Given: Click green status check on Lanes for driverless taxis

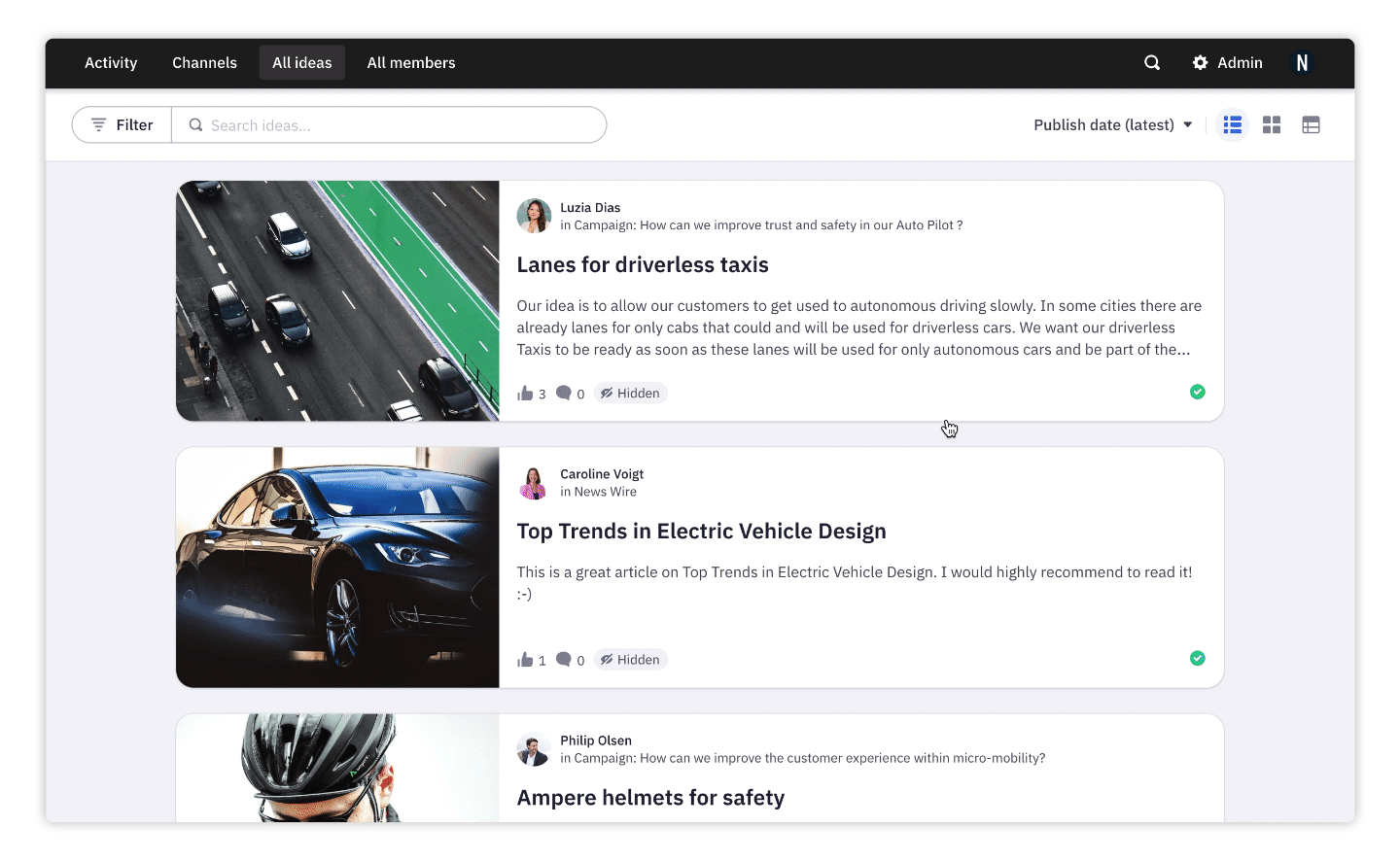Looking at the screenshot, I should tap(1198, 392).
